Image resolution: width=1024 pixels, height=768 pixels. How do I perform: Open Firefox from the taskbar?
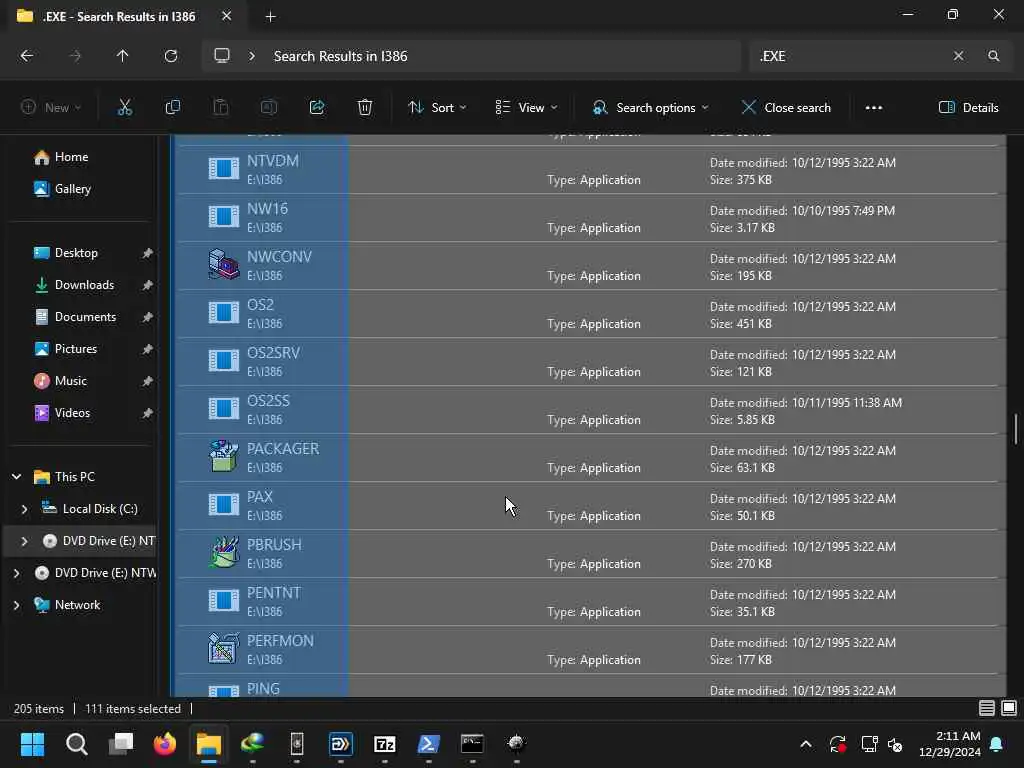(x=165, y=744)
